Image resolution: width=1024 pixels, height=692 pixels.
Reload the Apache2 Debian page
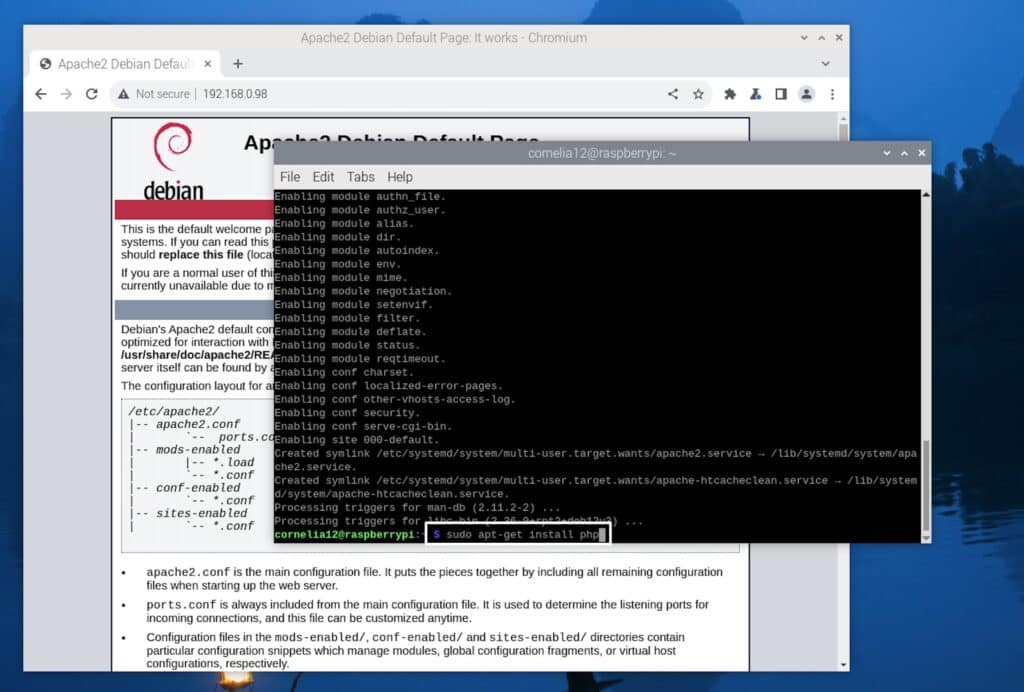click(x=92, y=93)
